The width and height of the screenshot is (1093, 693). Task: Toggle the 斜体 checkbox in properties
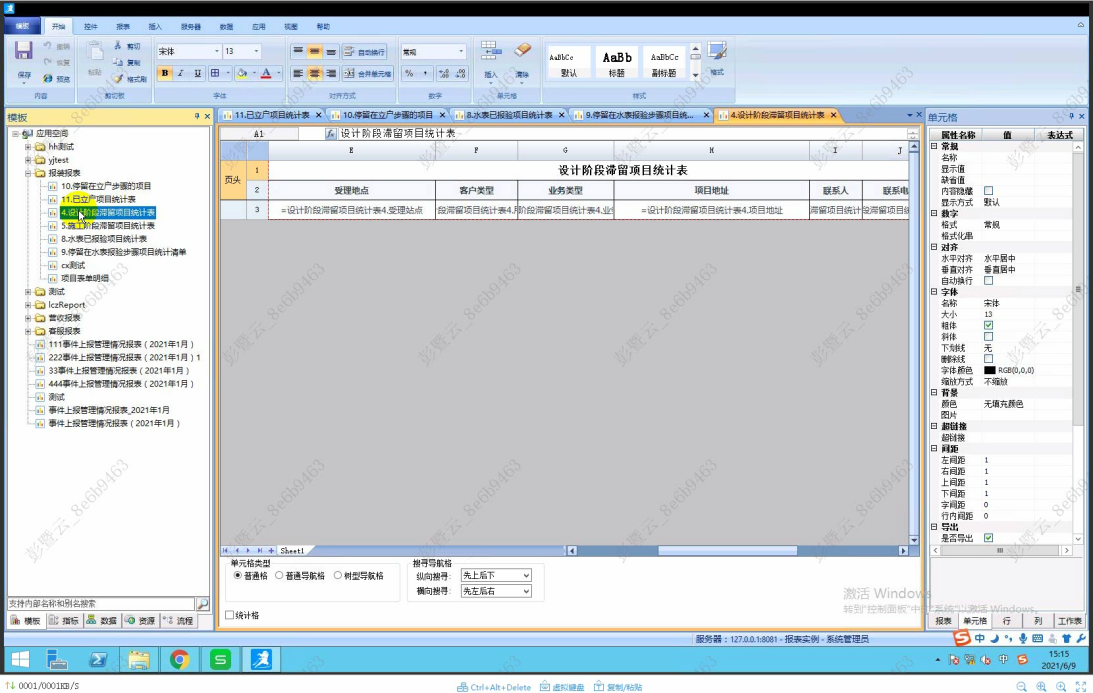click(989, 337)
